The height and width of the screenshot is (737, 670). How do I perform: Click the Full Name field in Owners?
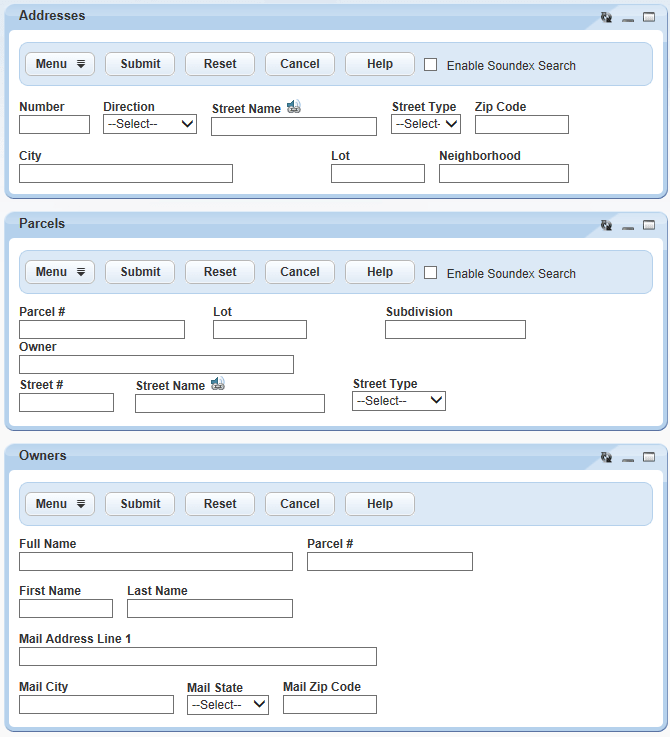pos(156,561)
